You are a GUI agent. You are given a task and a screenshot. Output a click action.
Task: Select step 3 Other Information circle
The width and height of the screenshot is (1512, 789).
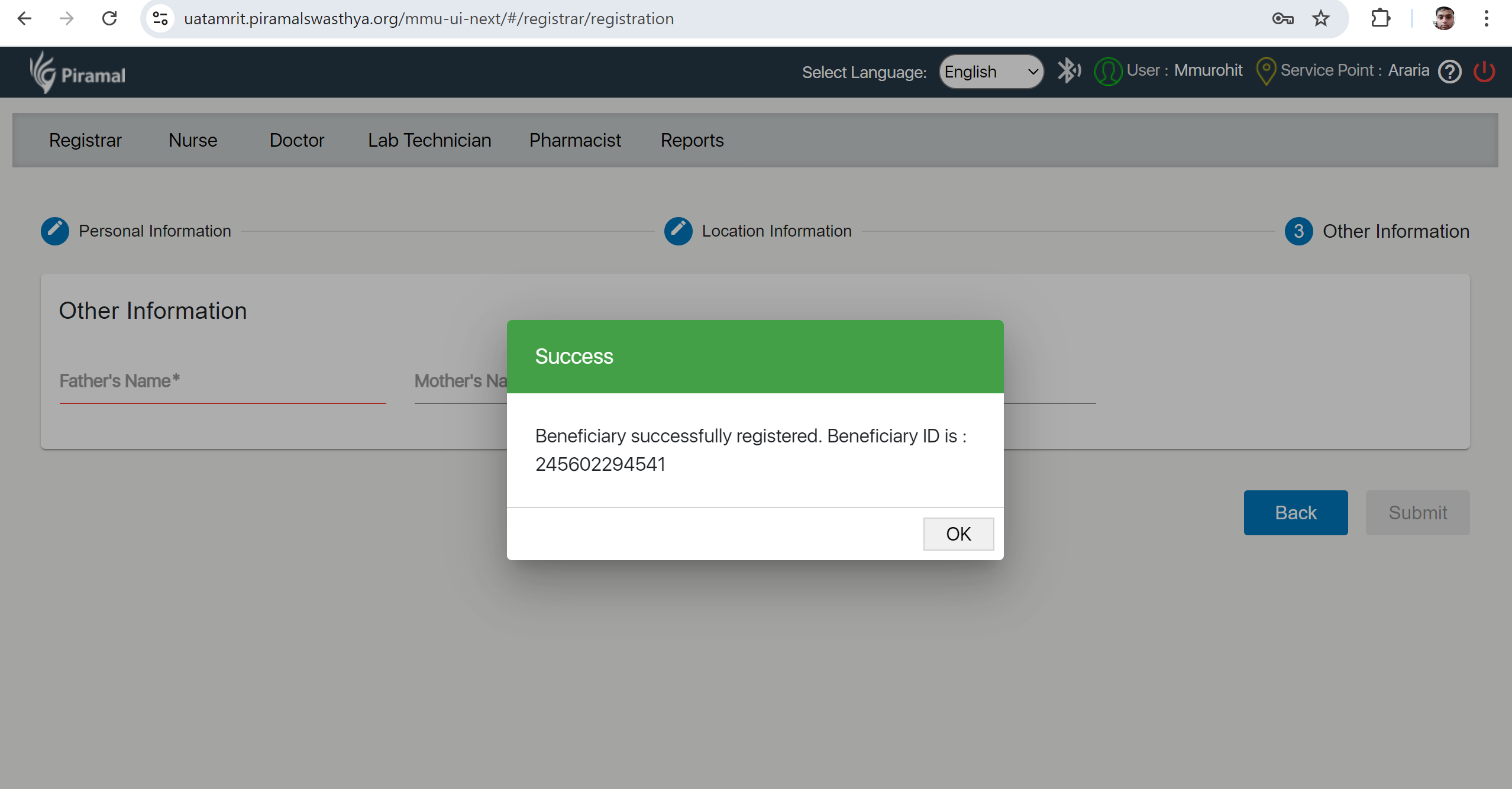[1298, 231]
